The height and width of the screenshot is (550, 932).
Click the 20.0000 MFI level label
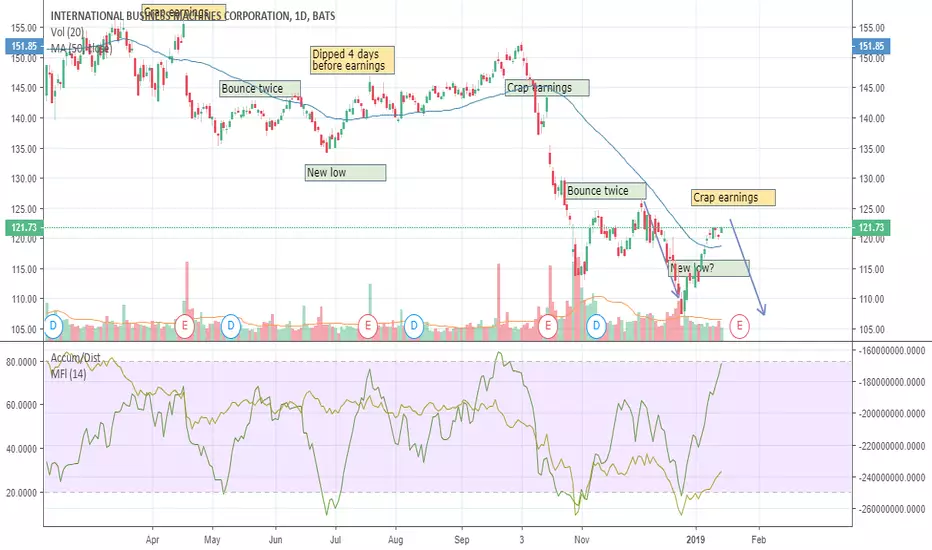tap(21, 492)
